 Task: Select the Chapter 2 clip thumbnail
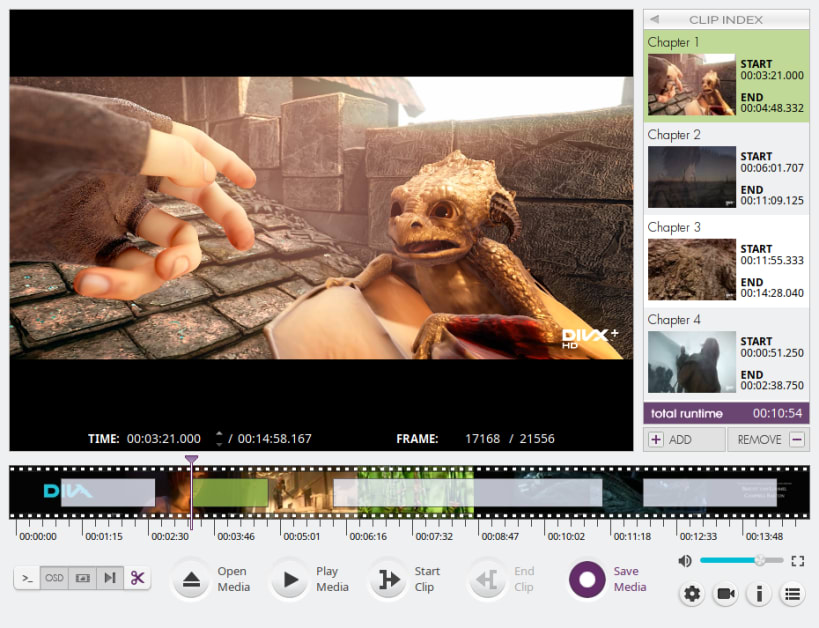(x=692, y=177)
